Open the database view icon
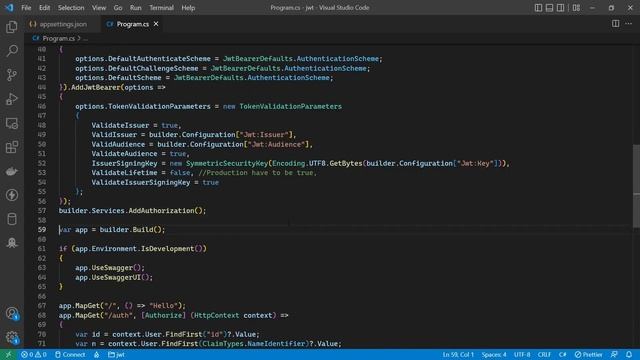640x360 pixels. [x=12, y=219]
